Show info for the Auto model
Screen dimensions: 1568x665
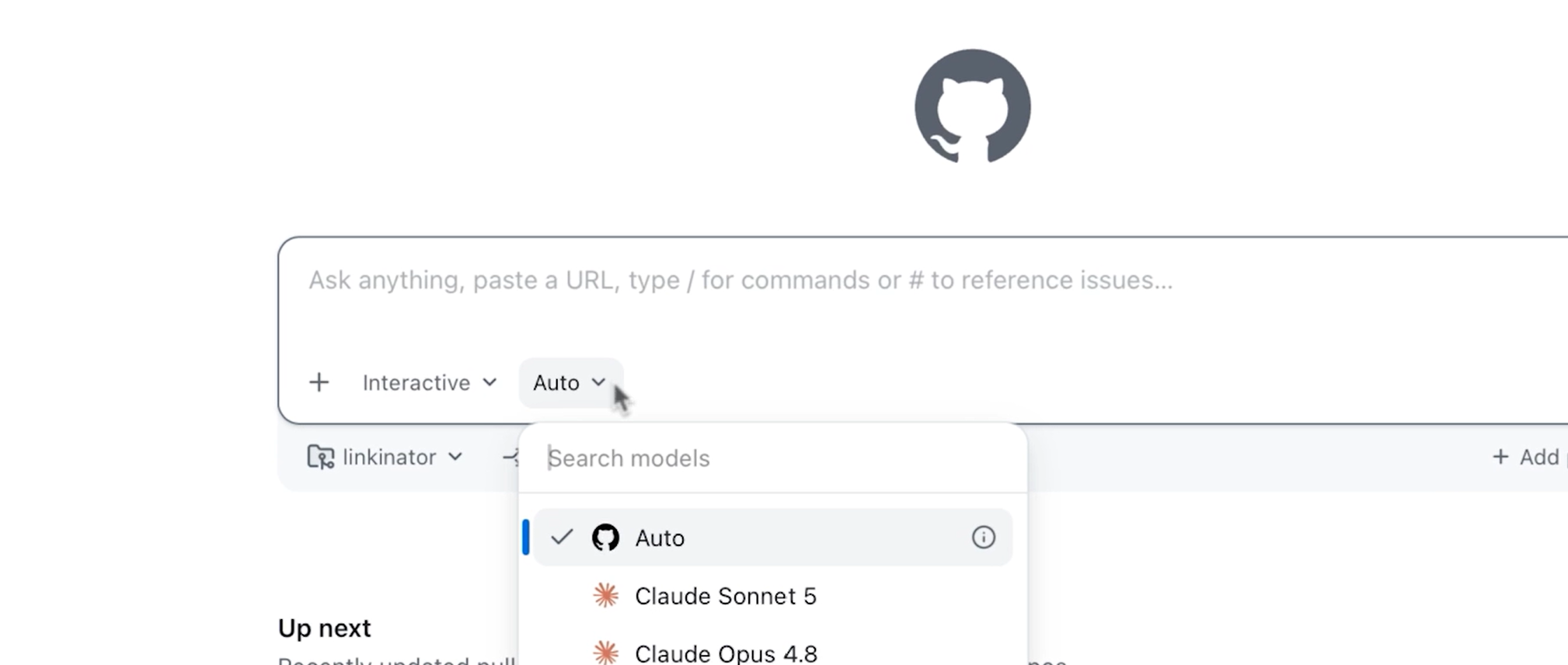tap(983, 538)
